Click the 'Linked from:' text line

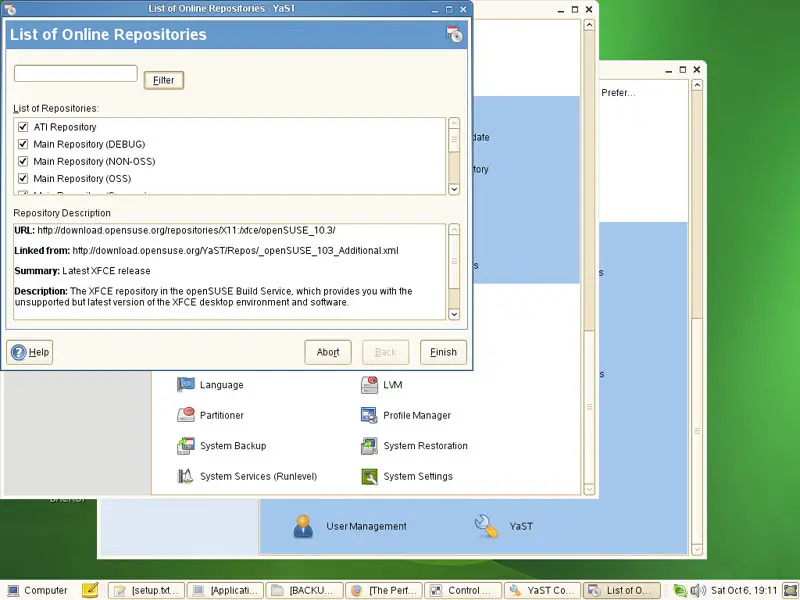click(207, 251)
